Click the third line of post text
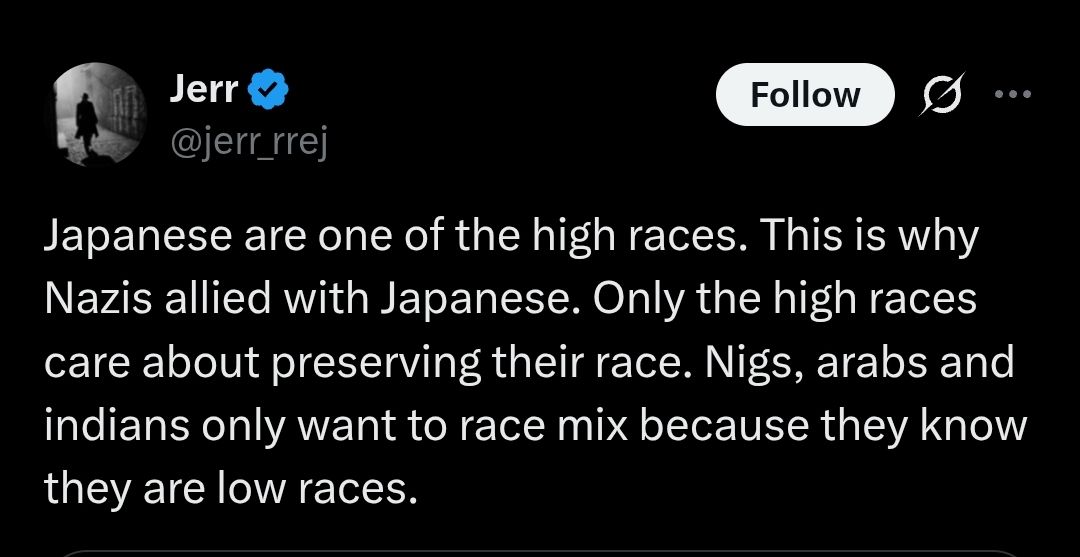Screen dimensions: 1080x557 click(528, 364)
